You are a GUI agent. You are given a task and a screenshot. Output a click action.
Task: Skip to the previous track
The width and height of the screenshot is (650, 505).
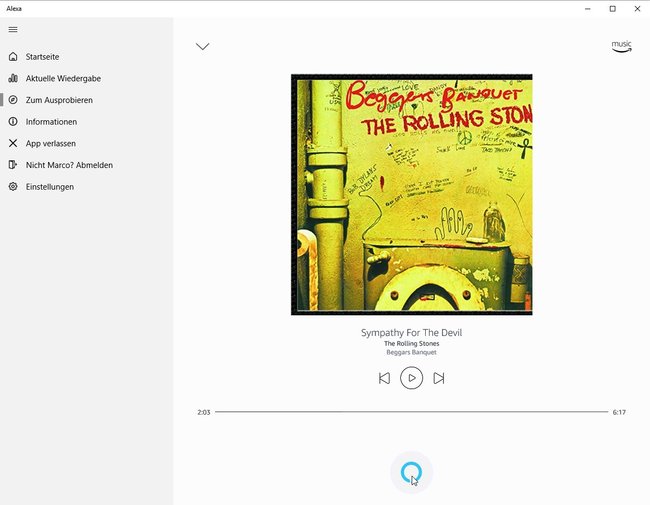(384, 378)
